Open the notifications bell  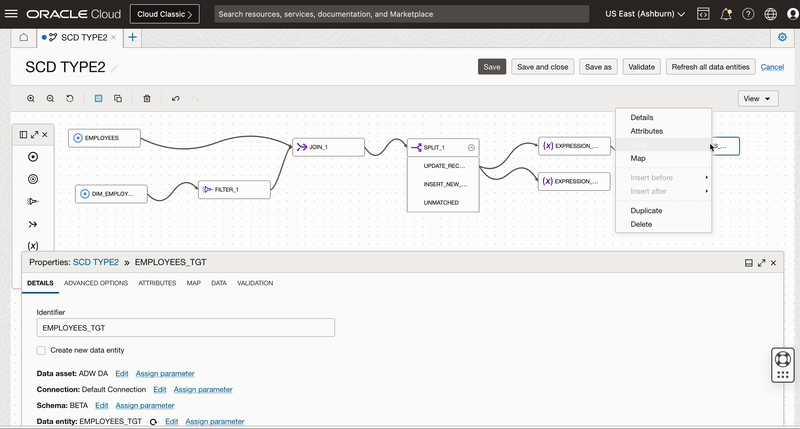726,14
